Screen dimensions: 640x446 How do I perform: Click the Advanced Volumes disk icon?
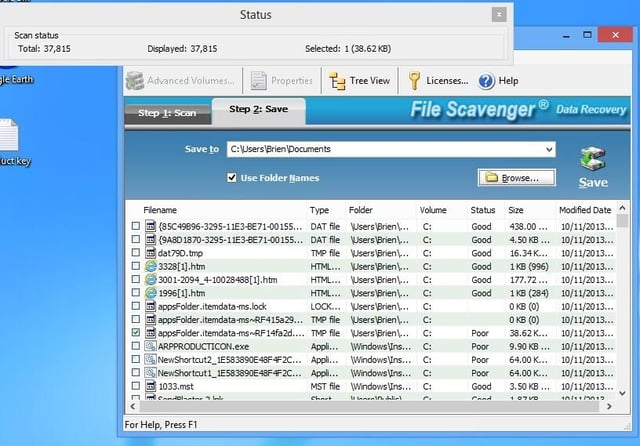135,80
